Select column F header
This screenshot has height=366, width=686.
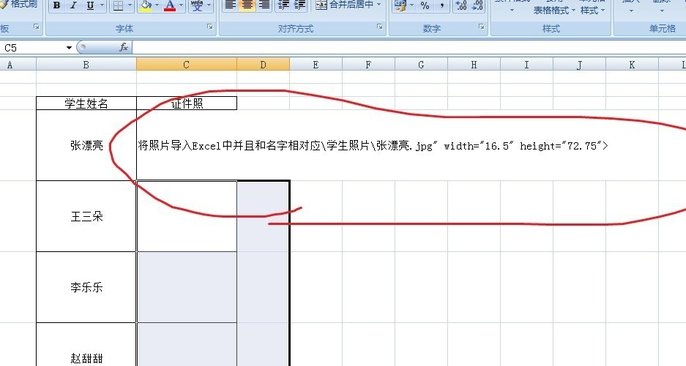[368, 65]
